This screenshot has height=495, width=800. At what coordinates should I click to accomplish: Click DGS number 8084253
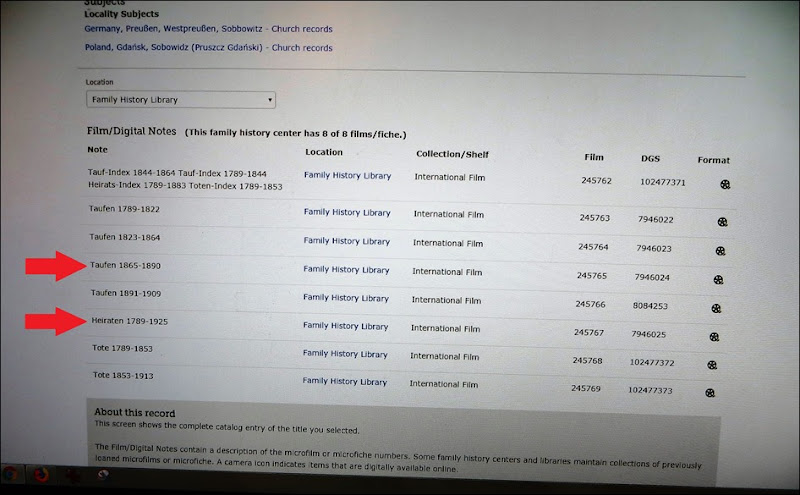tap(650, 306)
